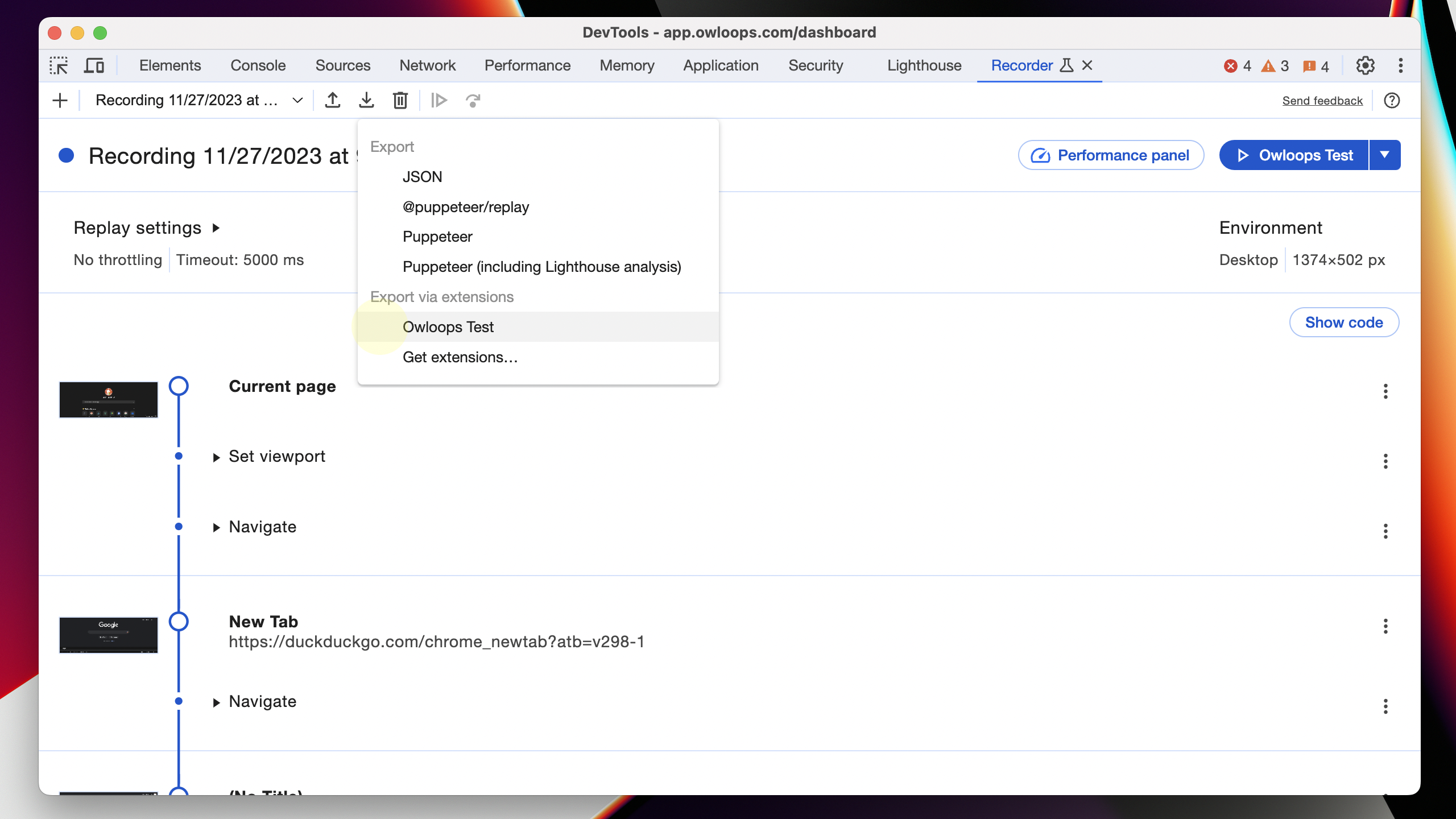Click the duckduckgo.com new tab URL text

[436, 642]
